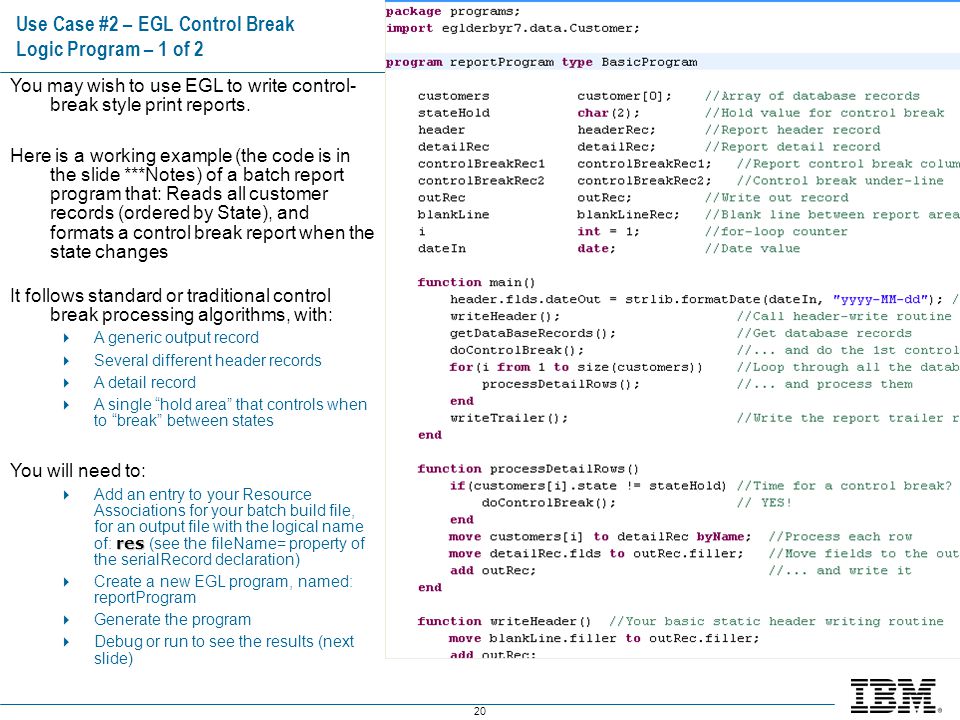
Task: Click 'program reportProgram type BasicProgram' line
Action: point(541,62)
